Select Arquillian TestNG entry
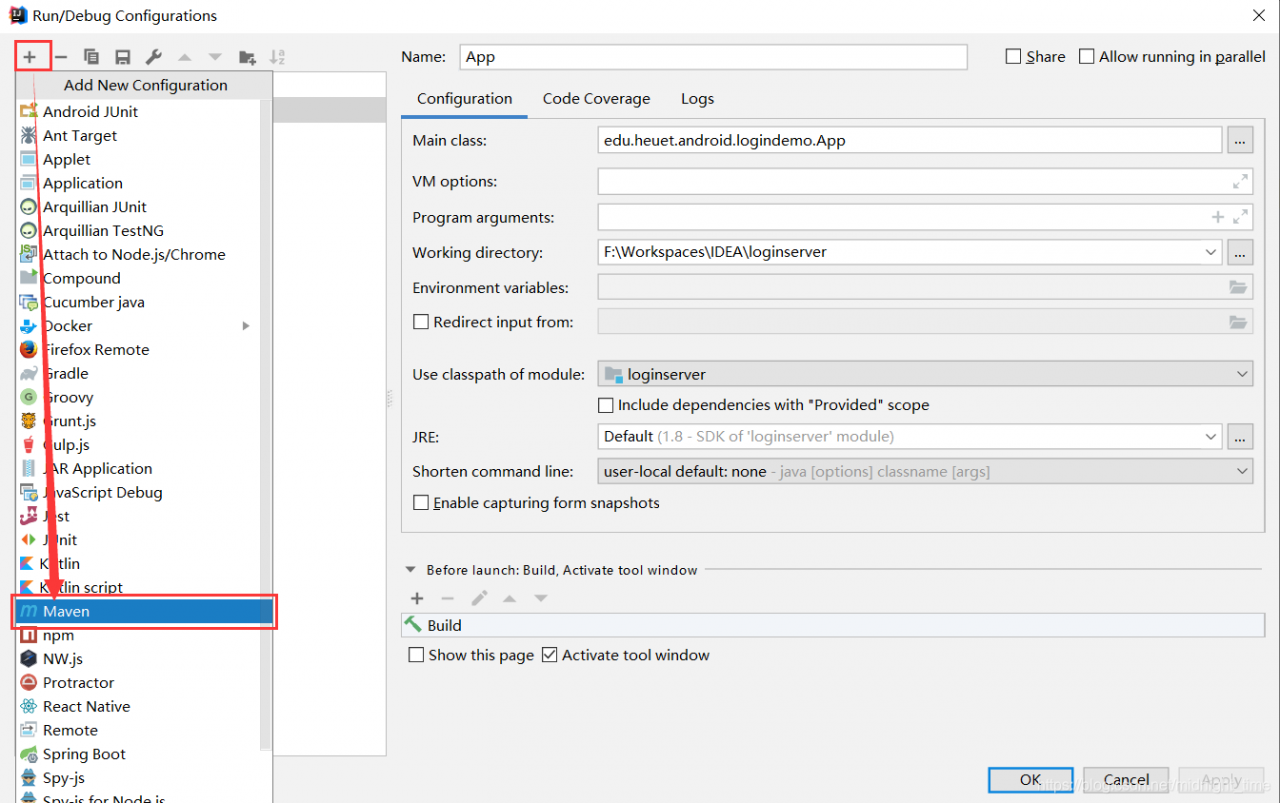The width and height of the screenshot is (1280, 803). click(x=138, y=231)
